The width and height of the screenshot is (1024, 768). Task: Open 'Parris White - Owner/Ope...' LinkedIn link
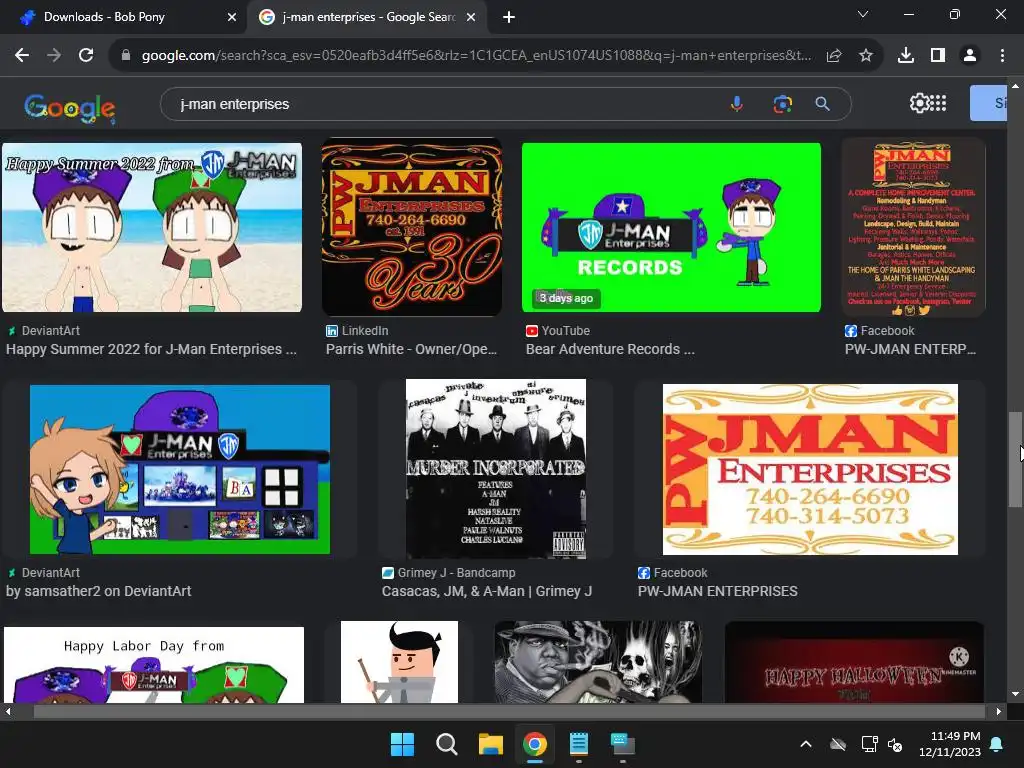coord(411,349)
